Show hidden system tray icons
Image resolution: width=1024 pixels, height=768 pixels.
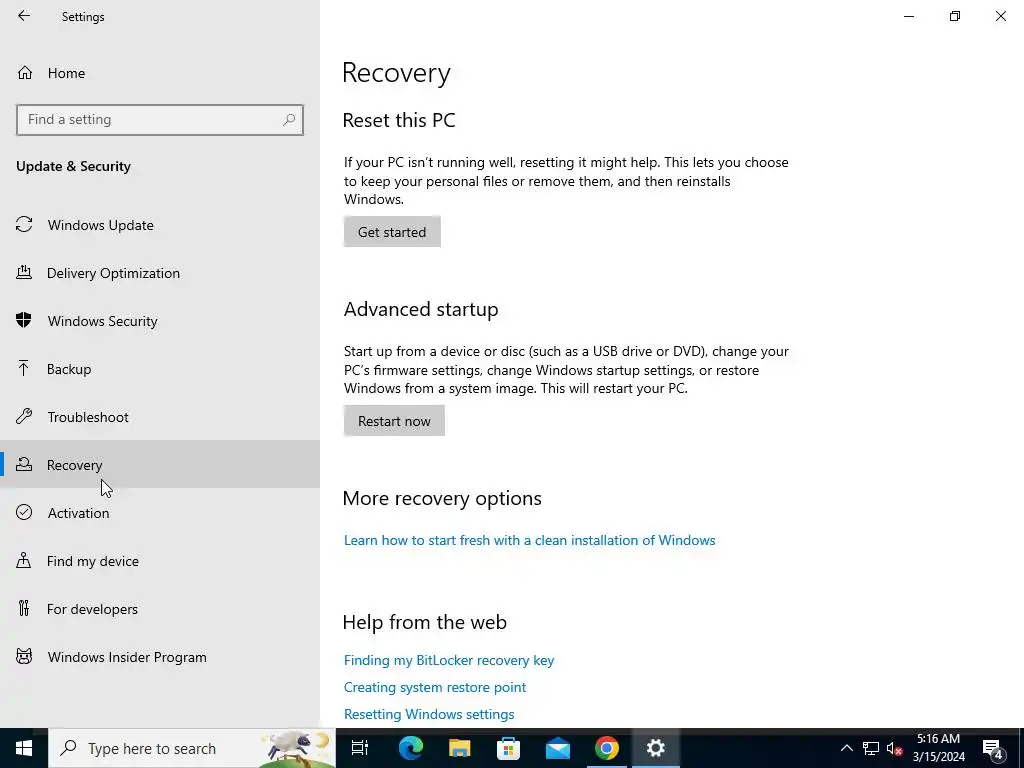(x=846, y=748)
